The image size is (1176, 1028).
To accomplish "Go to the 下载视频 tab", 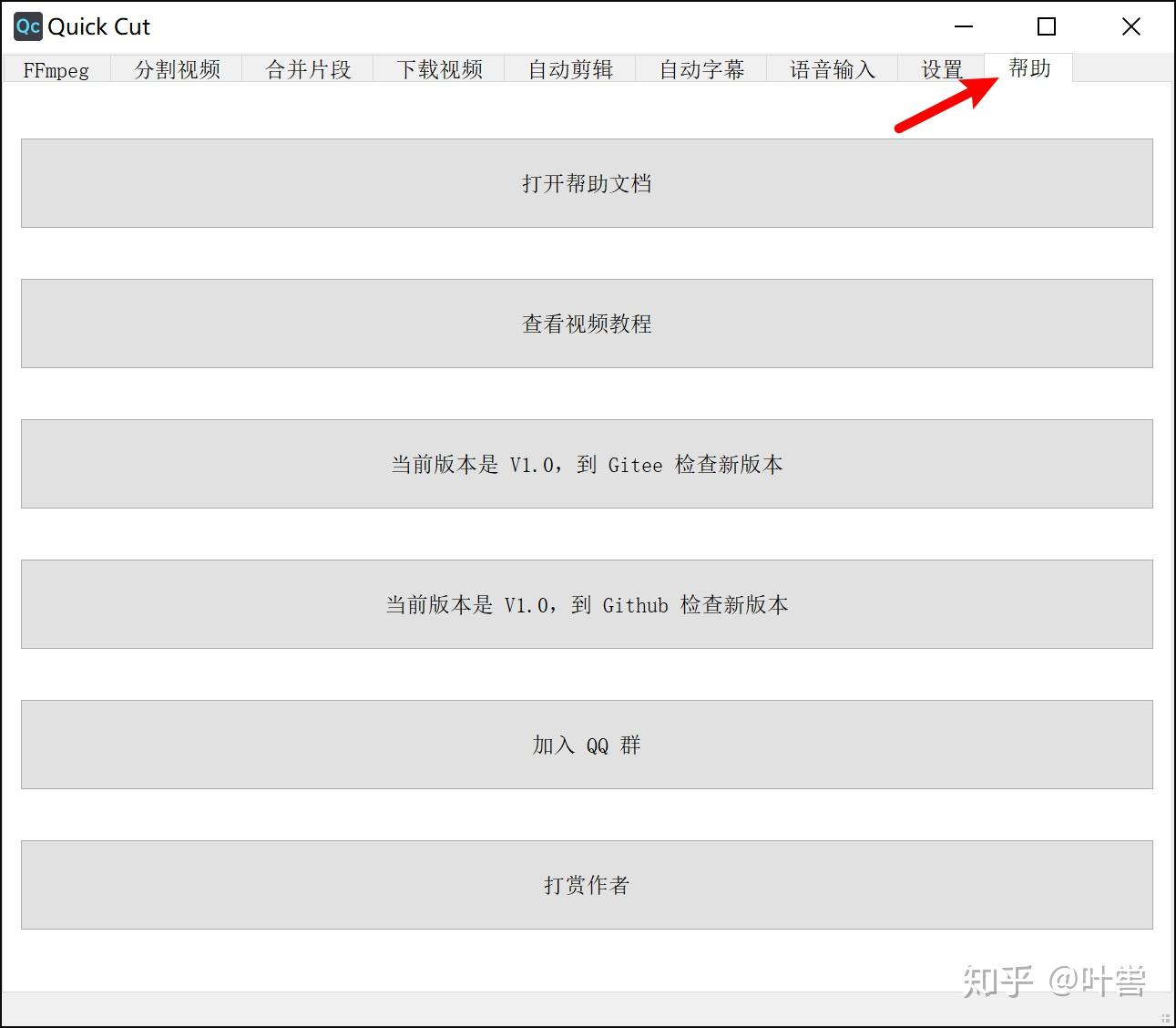I will (x=439, y=69).
